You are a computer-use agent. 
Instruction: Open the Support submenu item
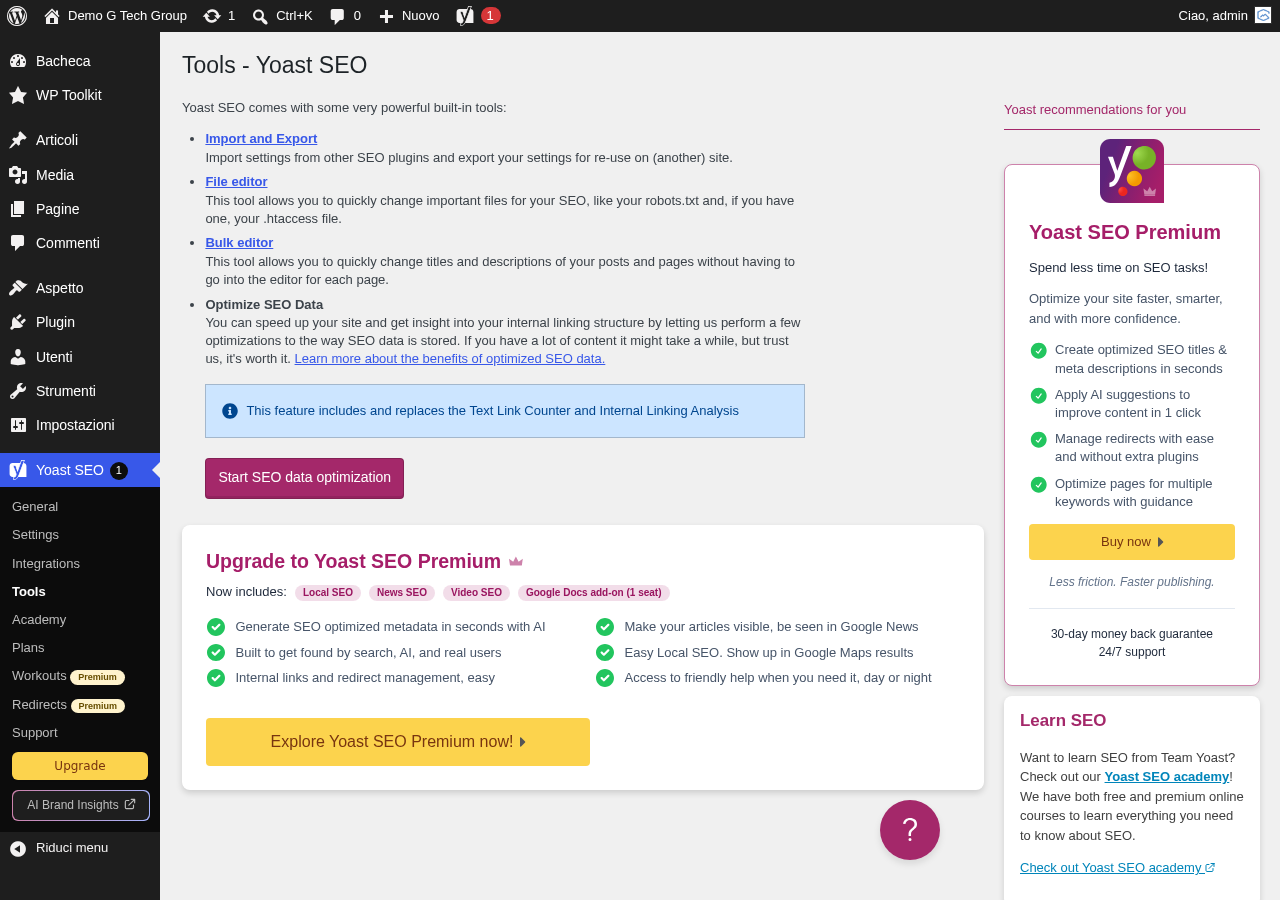pos(35,733)
